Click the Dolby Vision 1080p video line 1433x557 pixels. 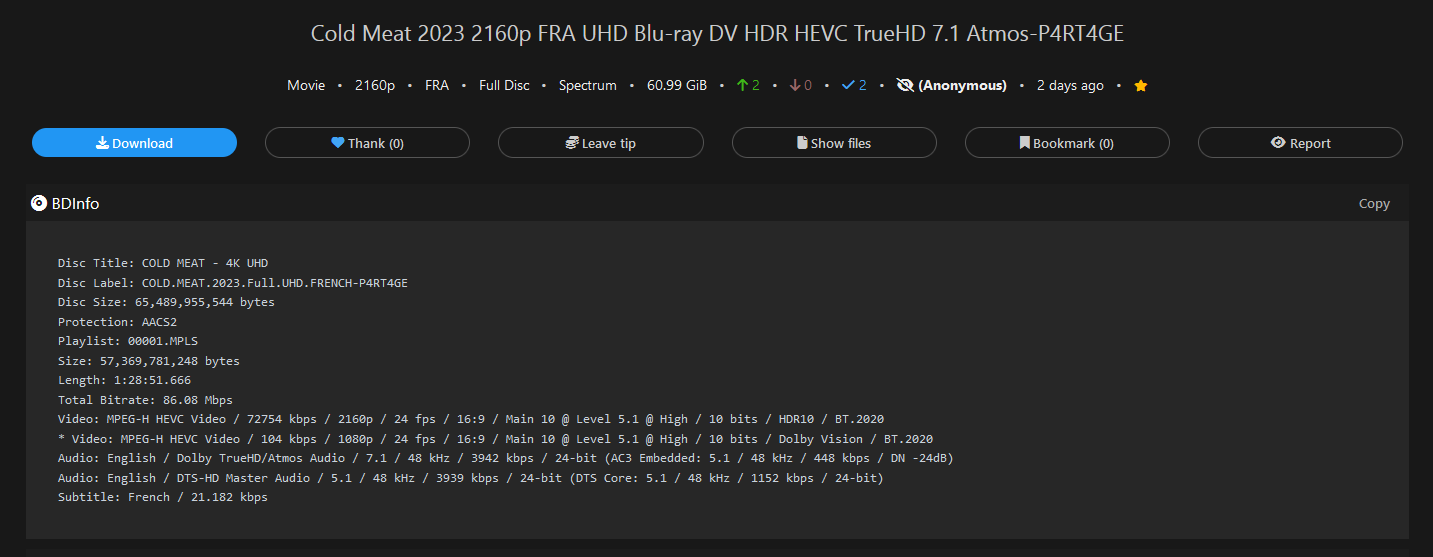(495, 439)
